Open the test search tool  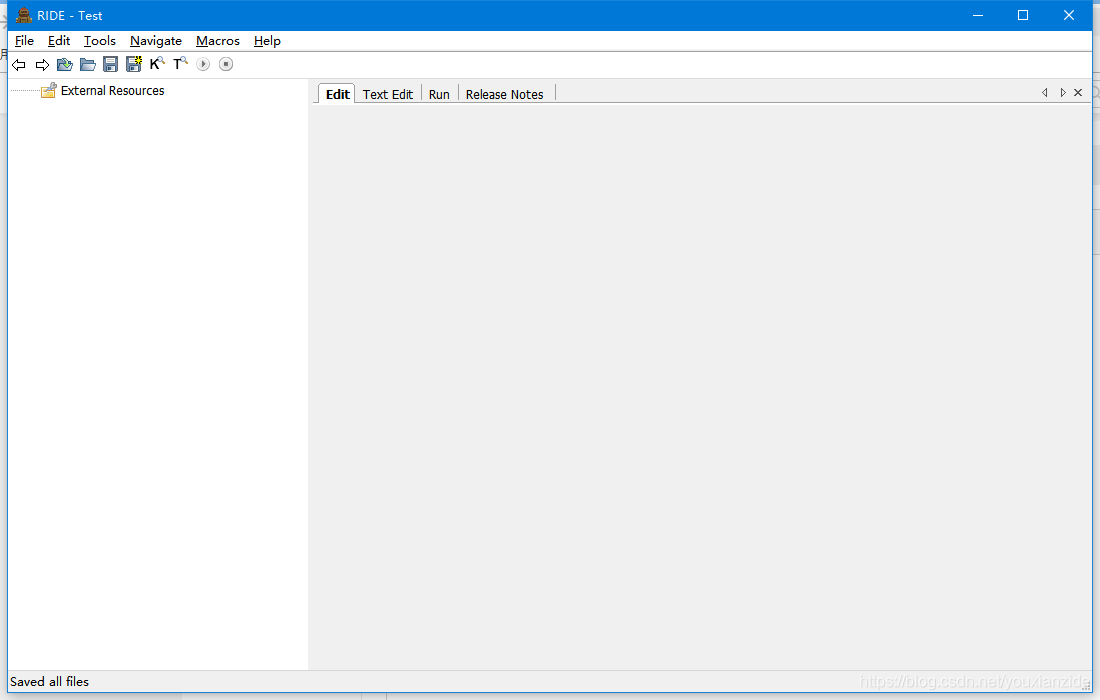tap(180, 63)
